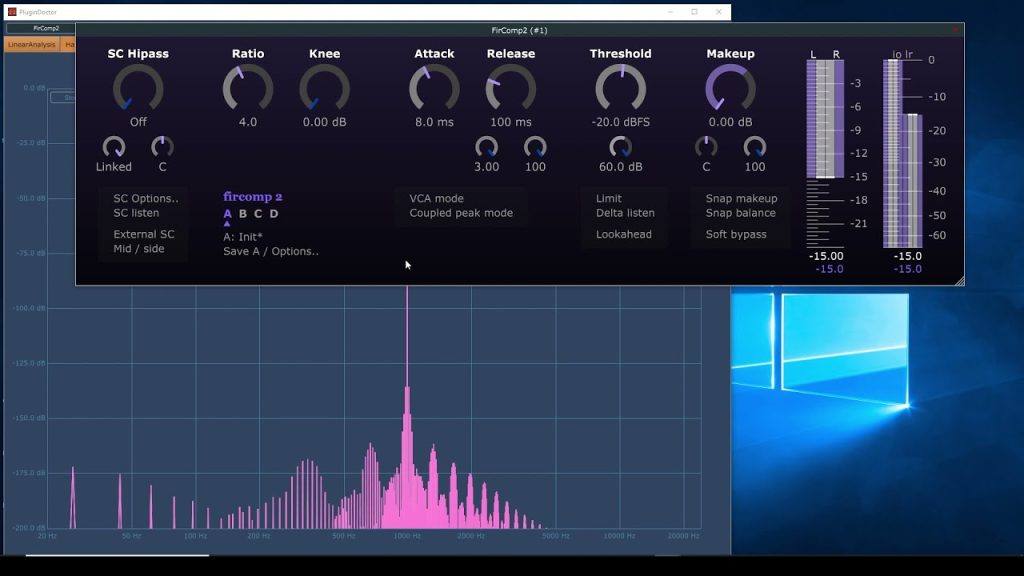
Task: Toggle VCA mode
Action: [x=436, y=199]
